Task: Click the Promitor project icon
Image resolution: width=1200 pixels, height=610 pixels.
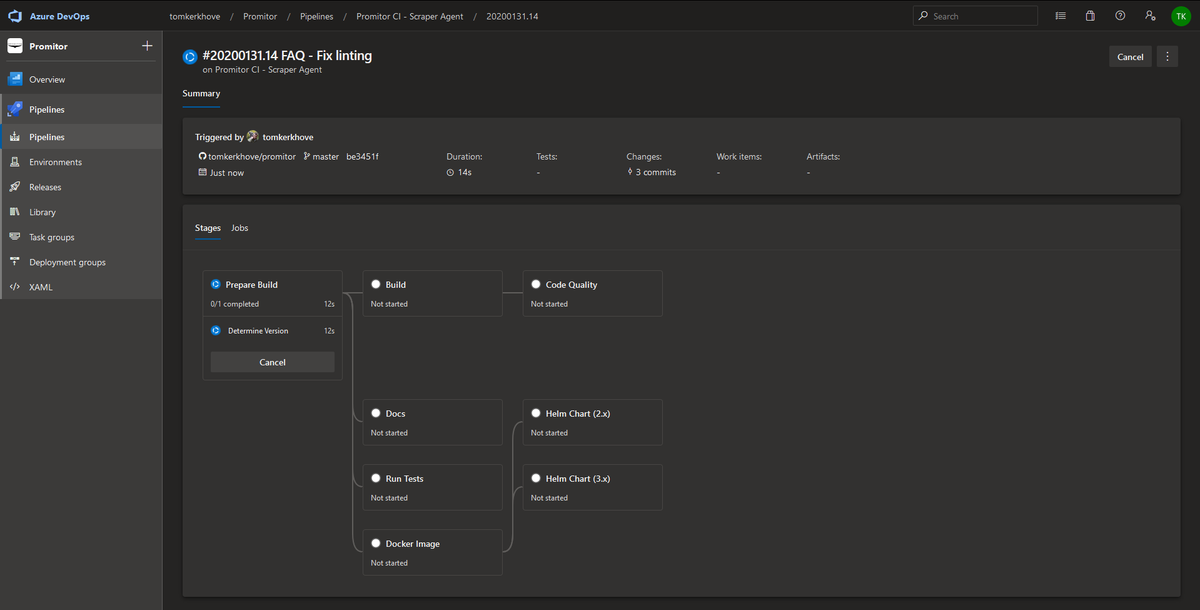Action: click(15, 46)
